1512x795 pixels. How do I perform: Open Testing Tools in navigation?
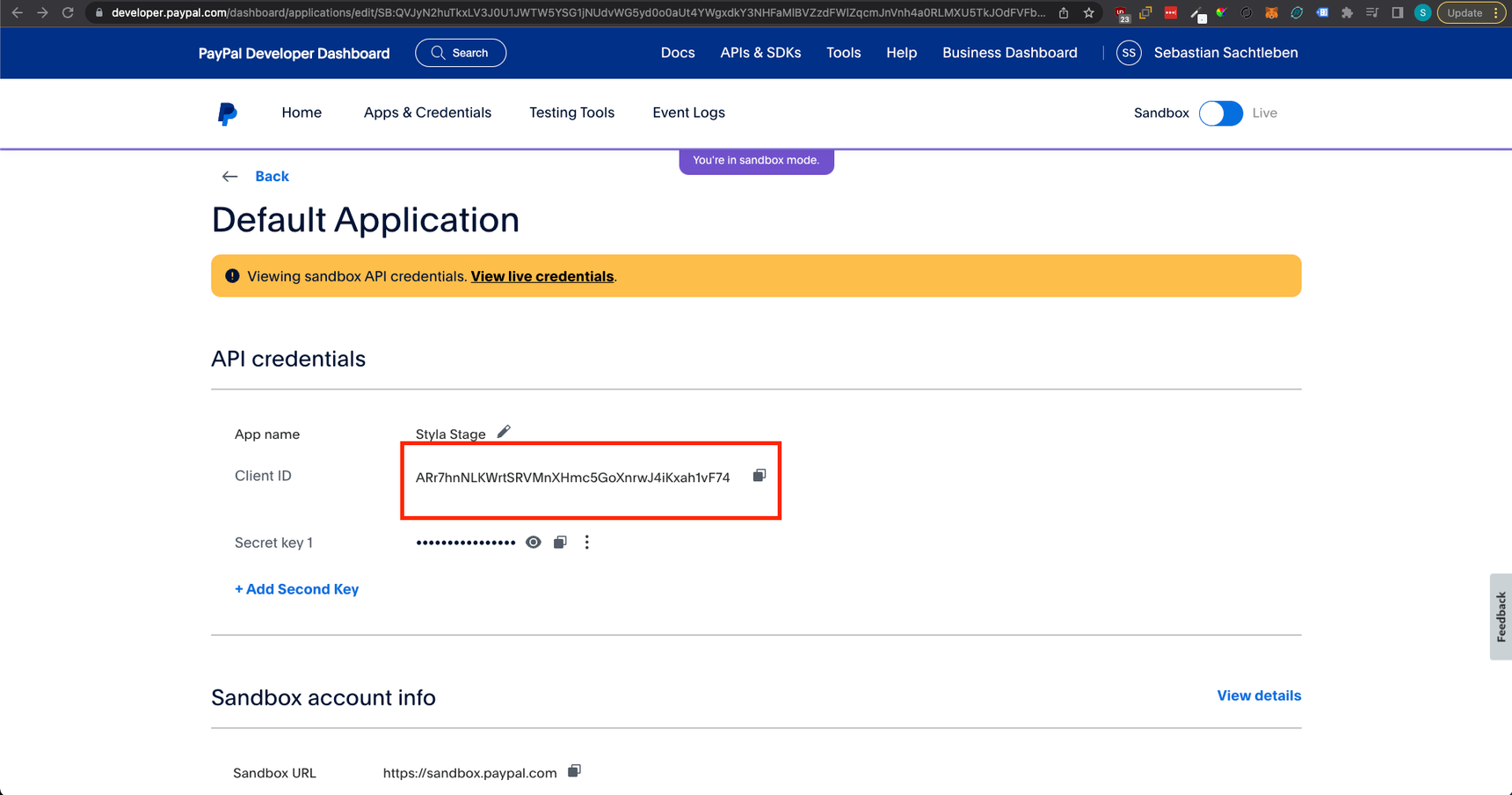click(x=571, y=113)
